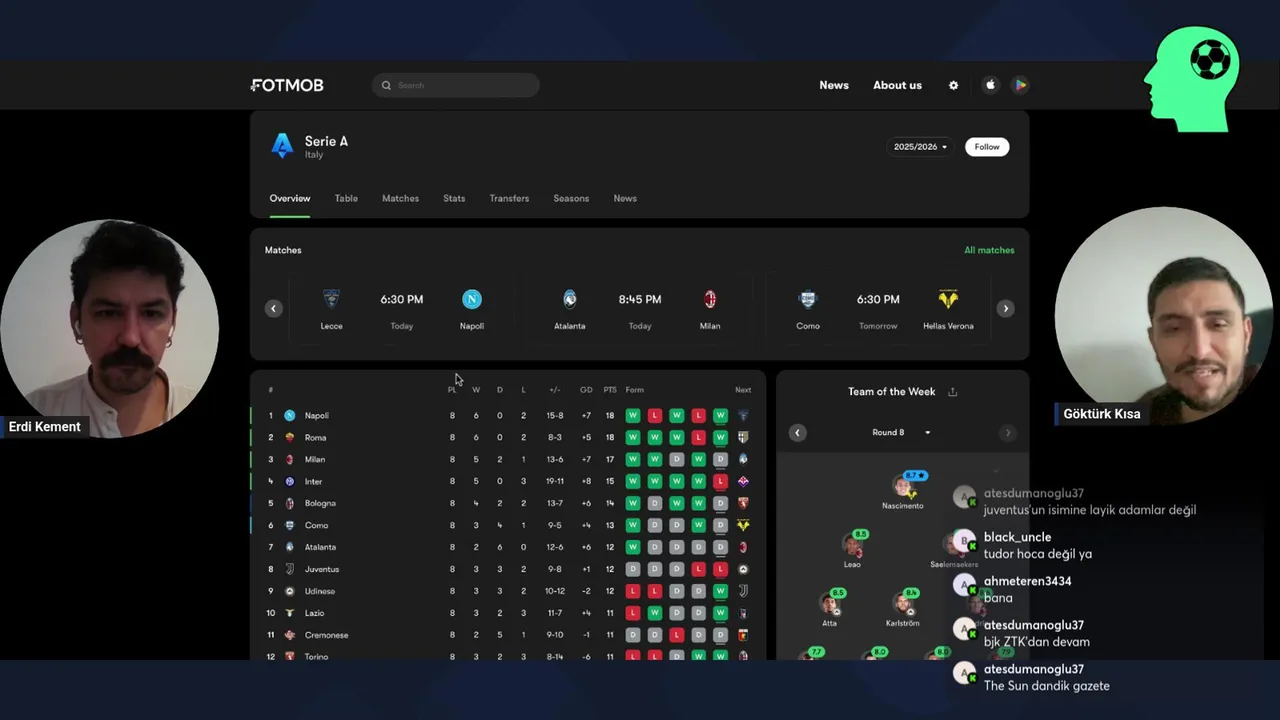This screenshot has height=720, width=1280.
Task: Open the Como vs Hellas Verona match
Action: 878,310
